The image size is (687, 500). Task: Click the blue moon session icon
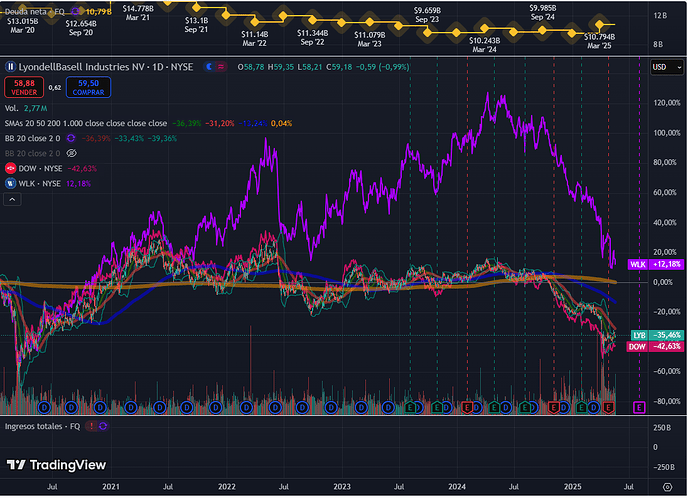click(209, 67)
